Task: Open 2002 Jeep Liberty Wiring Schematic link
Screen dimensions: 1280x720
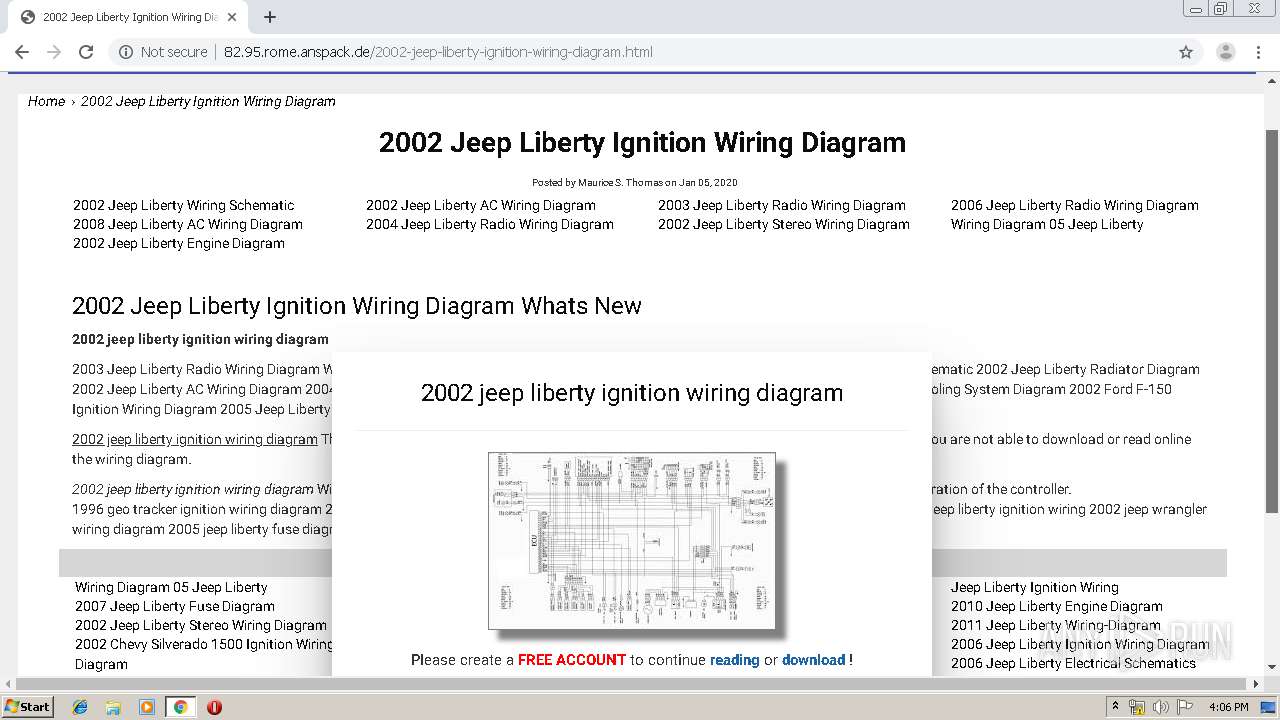Action: (x=184, y=205)
